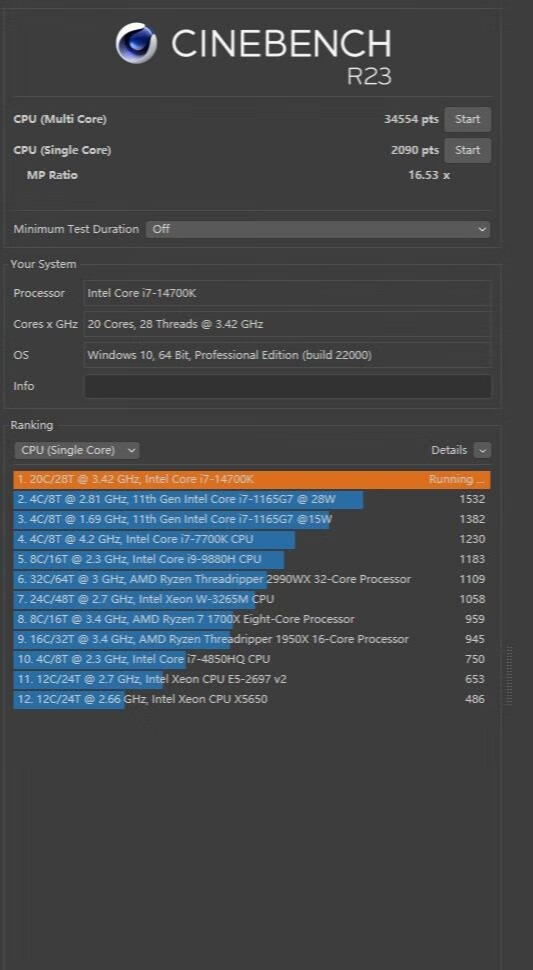Click into the Info input field
Screen dimensions: 533x970
[288, 386]
